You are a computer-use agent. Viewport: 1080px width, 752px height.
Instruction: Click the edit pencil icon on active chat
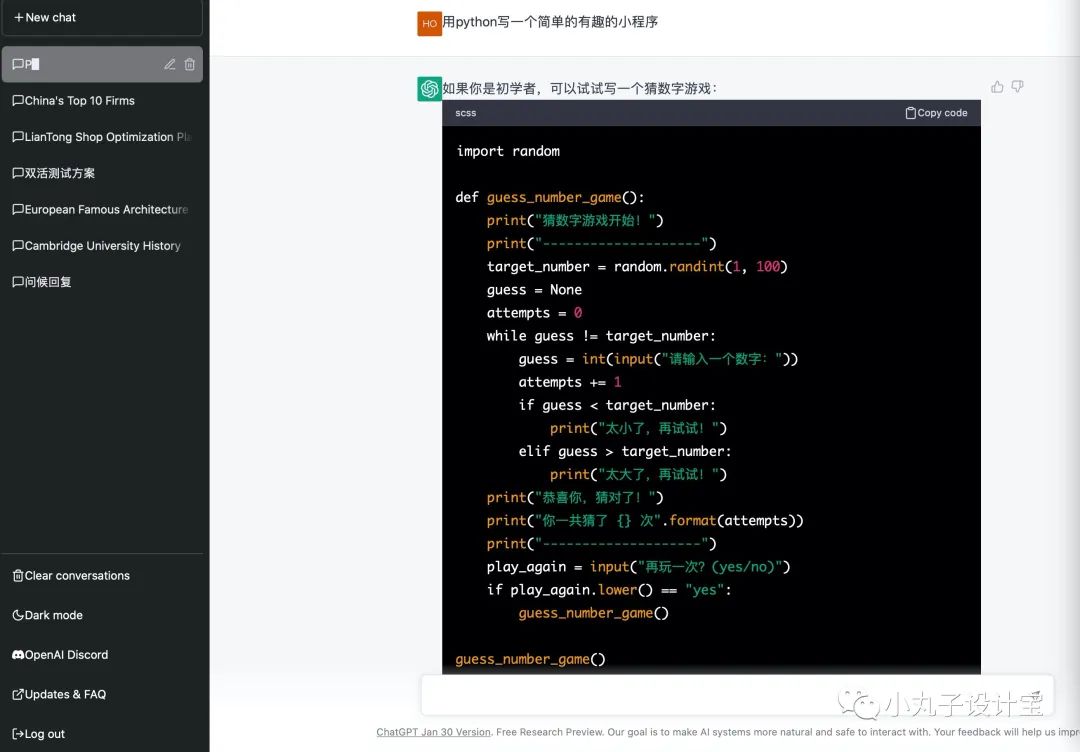tap(169, 64)
